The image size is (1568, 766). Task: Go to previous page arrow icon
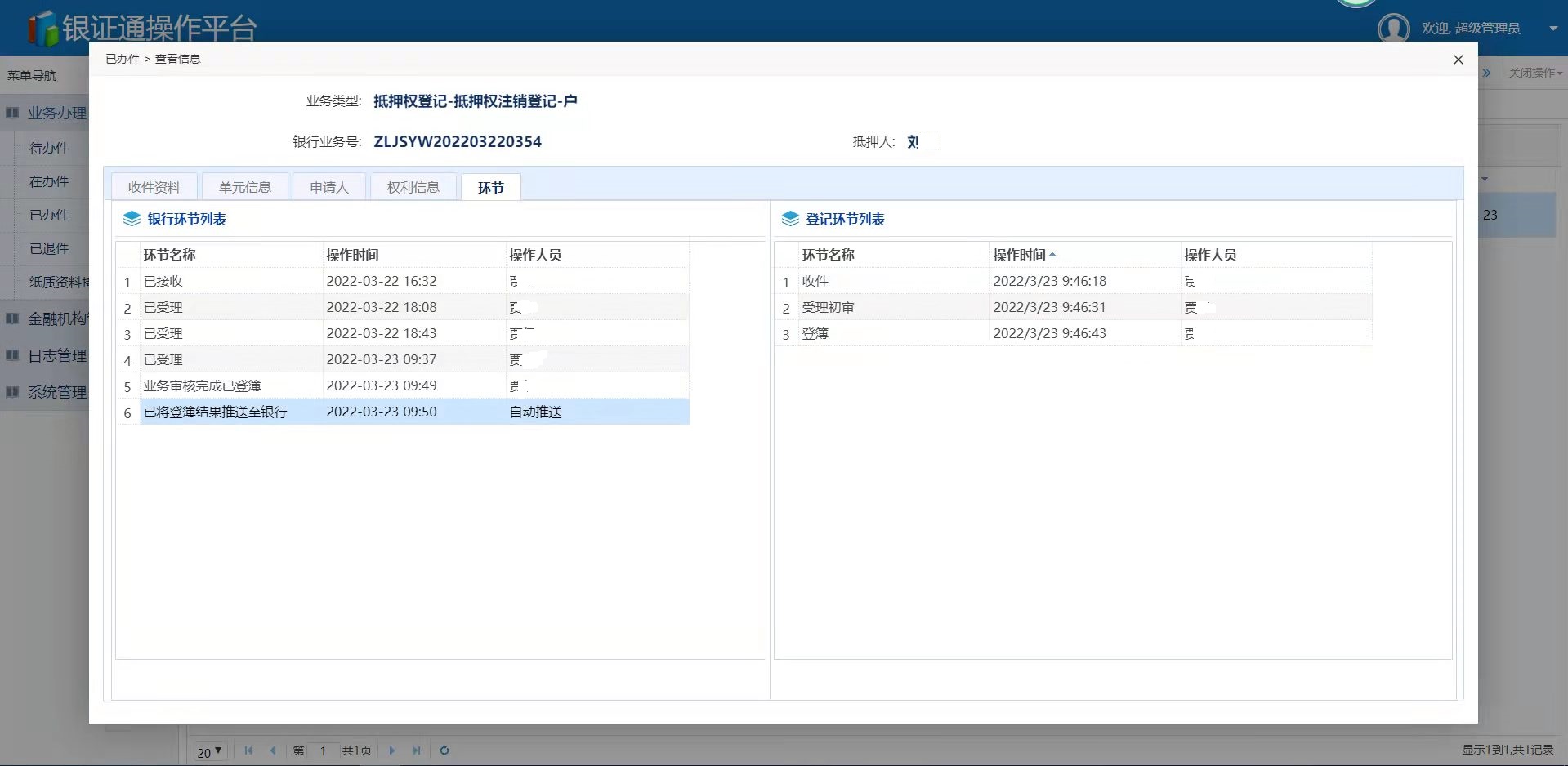pyautogui.click(x=273, y=750)
